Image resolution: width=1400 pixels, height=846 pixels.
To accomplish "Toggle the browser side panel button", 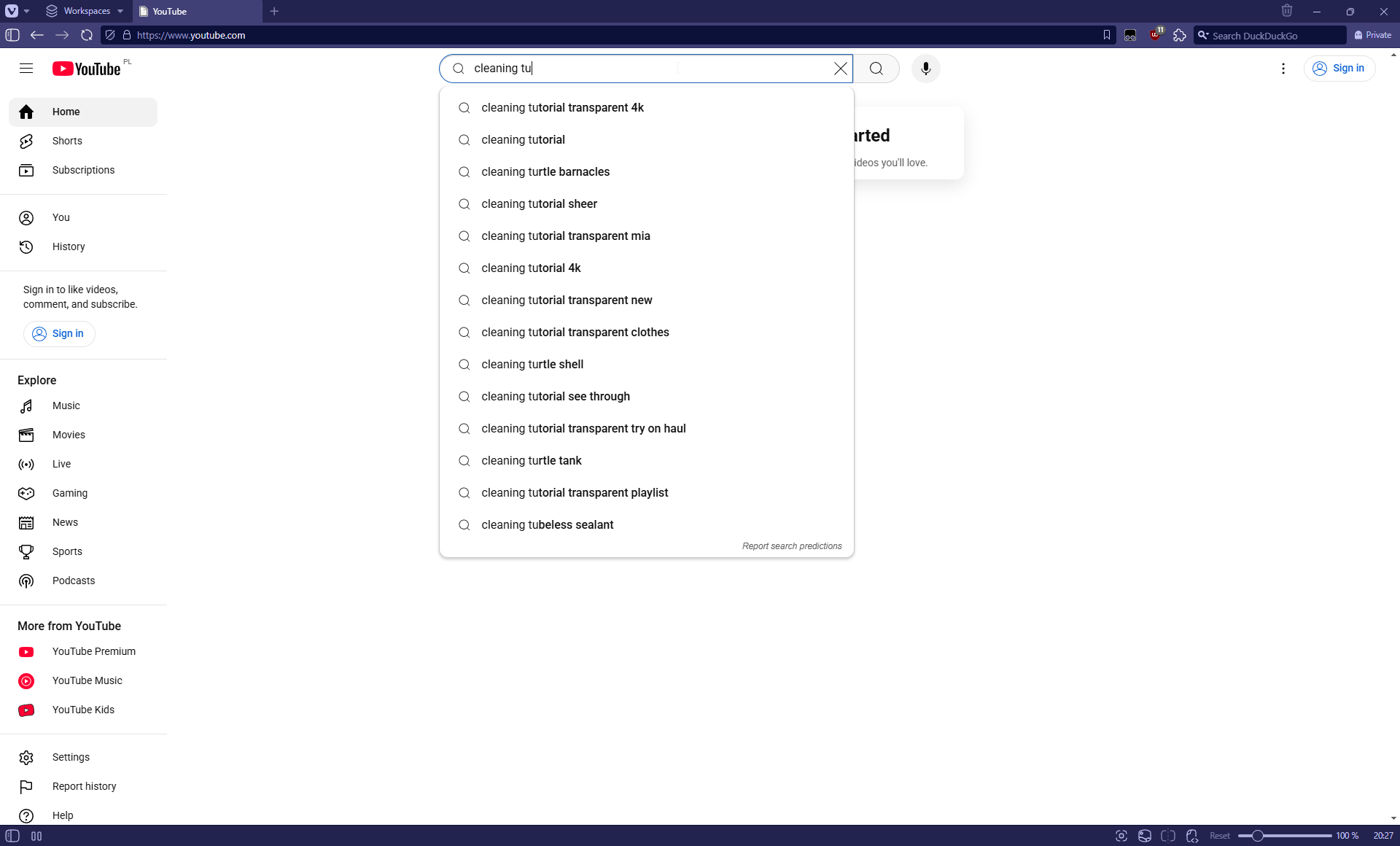I will pyautogui.click(x=12, y=35).
